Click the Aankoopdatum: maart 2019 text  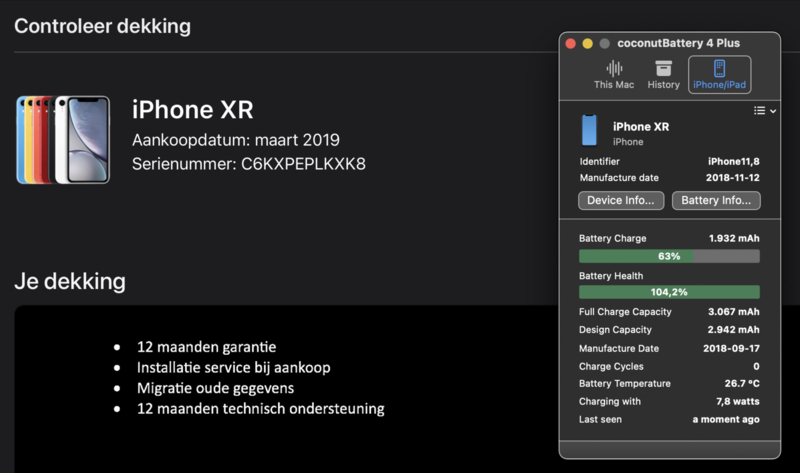coord(236,140)
